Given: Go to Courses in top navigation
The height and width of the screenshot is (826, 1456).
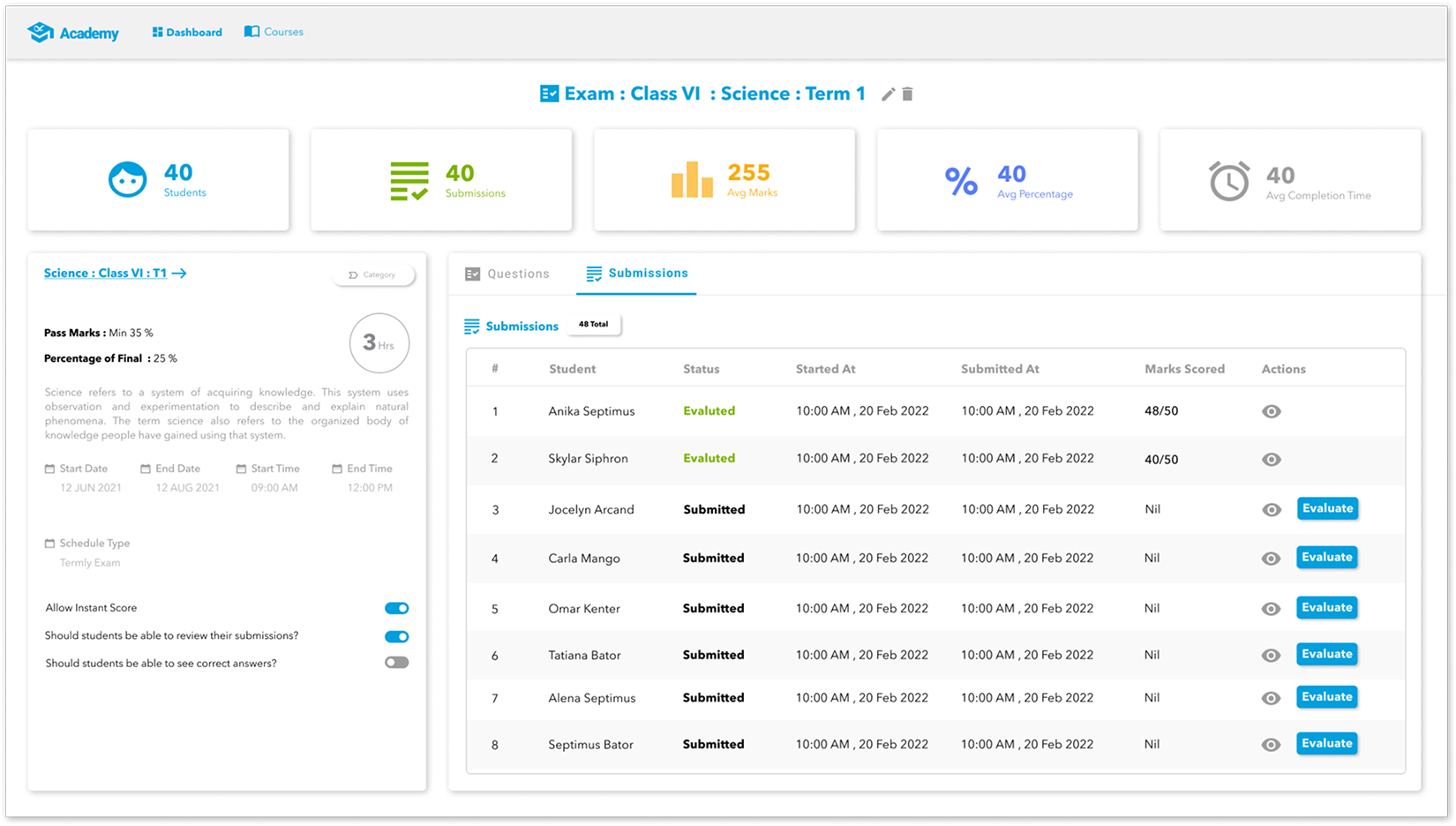Looking at the screenshot, I should (x=274, y=32).
